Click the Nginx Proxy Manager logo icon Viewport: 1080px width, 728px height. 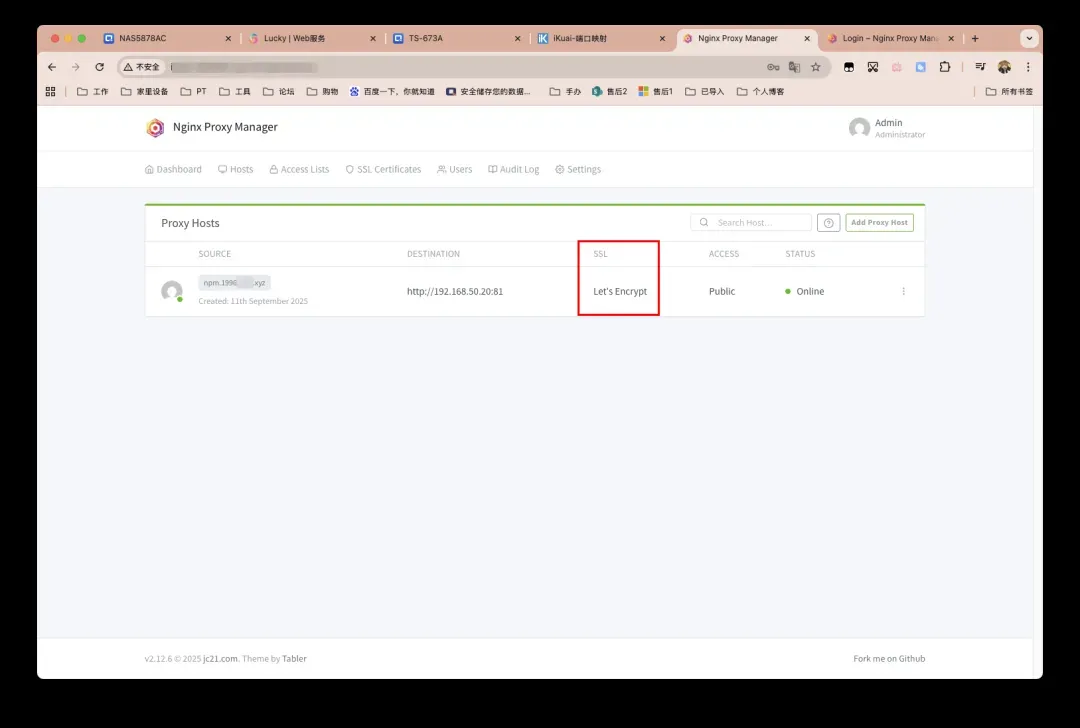(155, 128)
